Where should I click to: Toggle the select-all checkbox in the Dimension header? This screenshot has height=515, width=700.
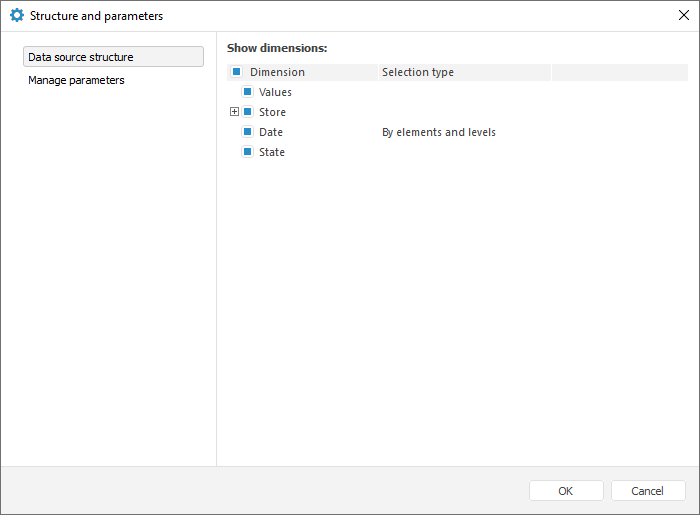tap(237, 72)
